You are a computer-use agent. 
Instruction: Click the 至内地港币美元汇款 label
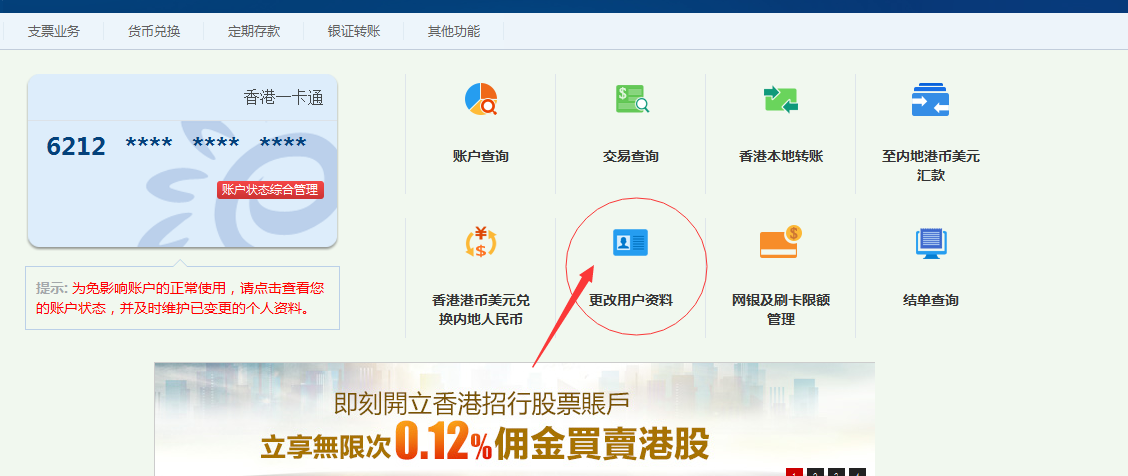pos(931,165)
